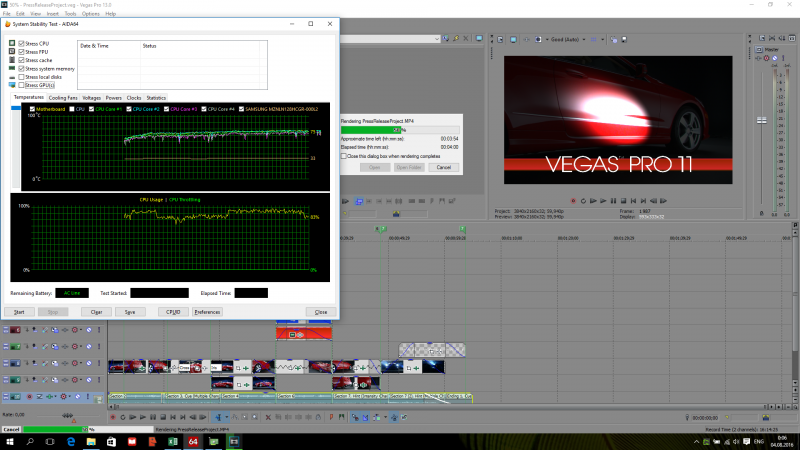Open AIDA64 Preferences

207,312
